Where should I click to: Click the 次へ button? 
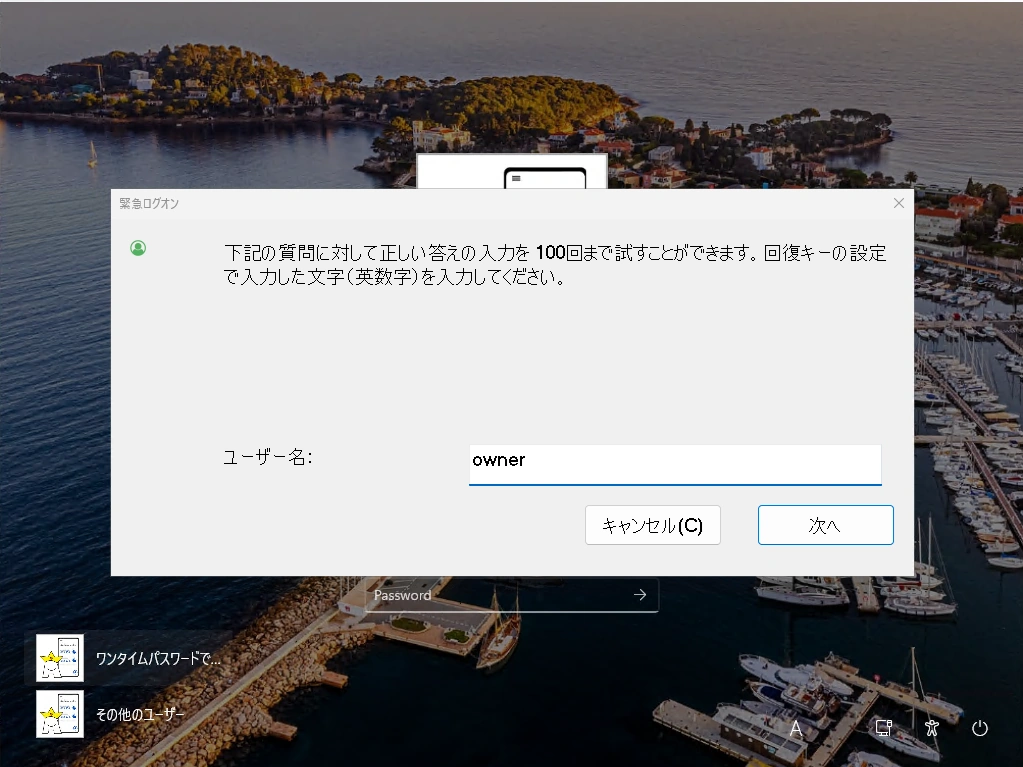pyautogui.click(x=825, y=525)
